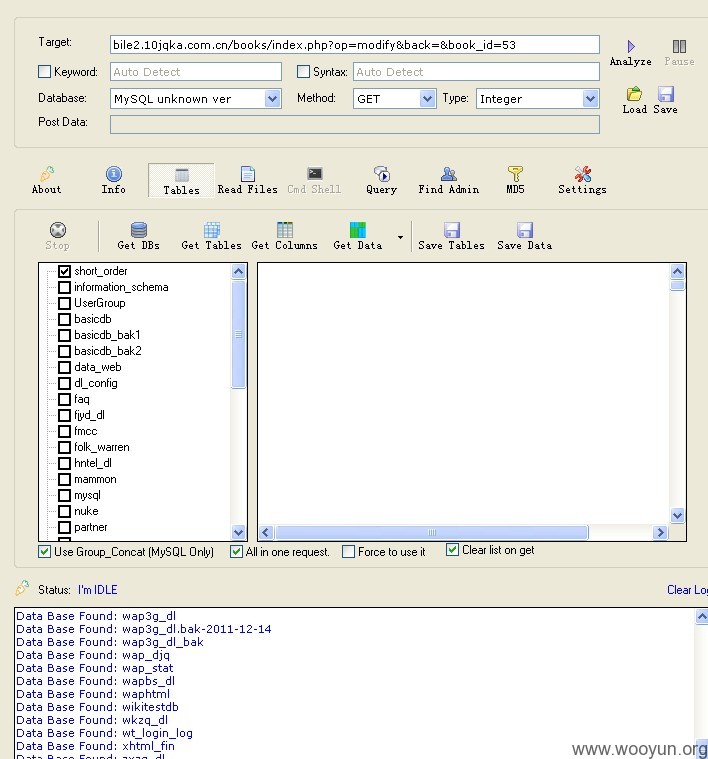
Task: Open the Type dropdown
Action: pos(590,99)
